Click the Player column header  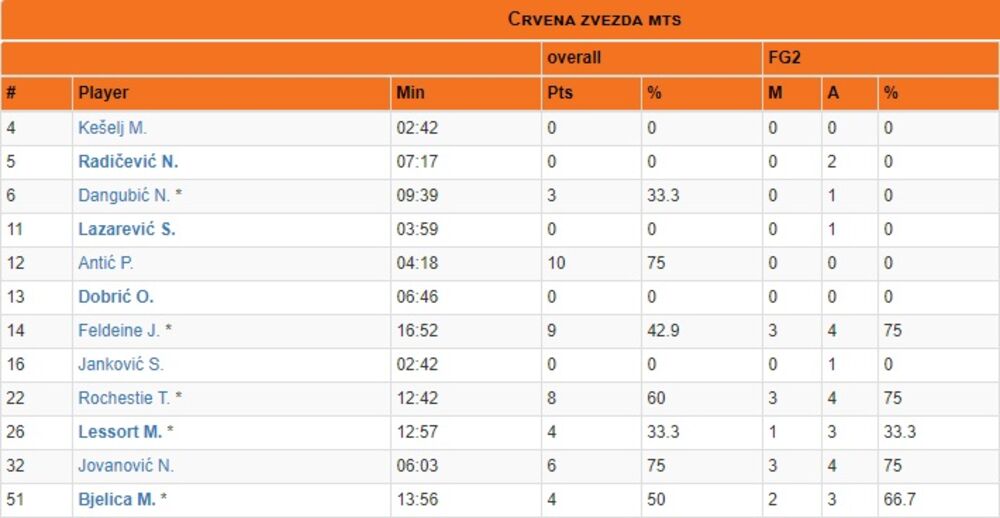pyautogui.click(x=104, y=93)
